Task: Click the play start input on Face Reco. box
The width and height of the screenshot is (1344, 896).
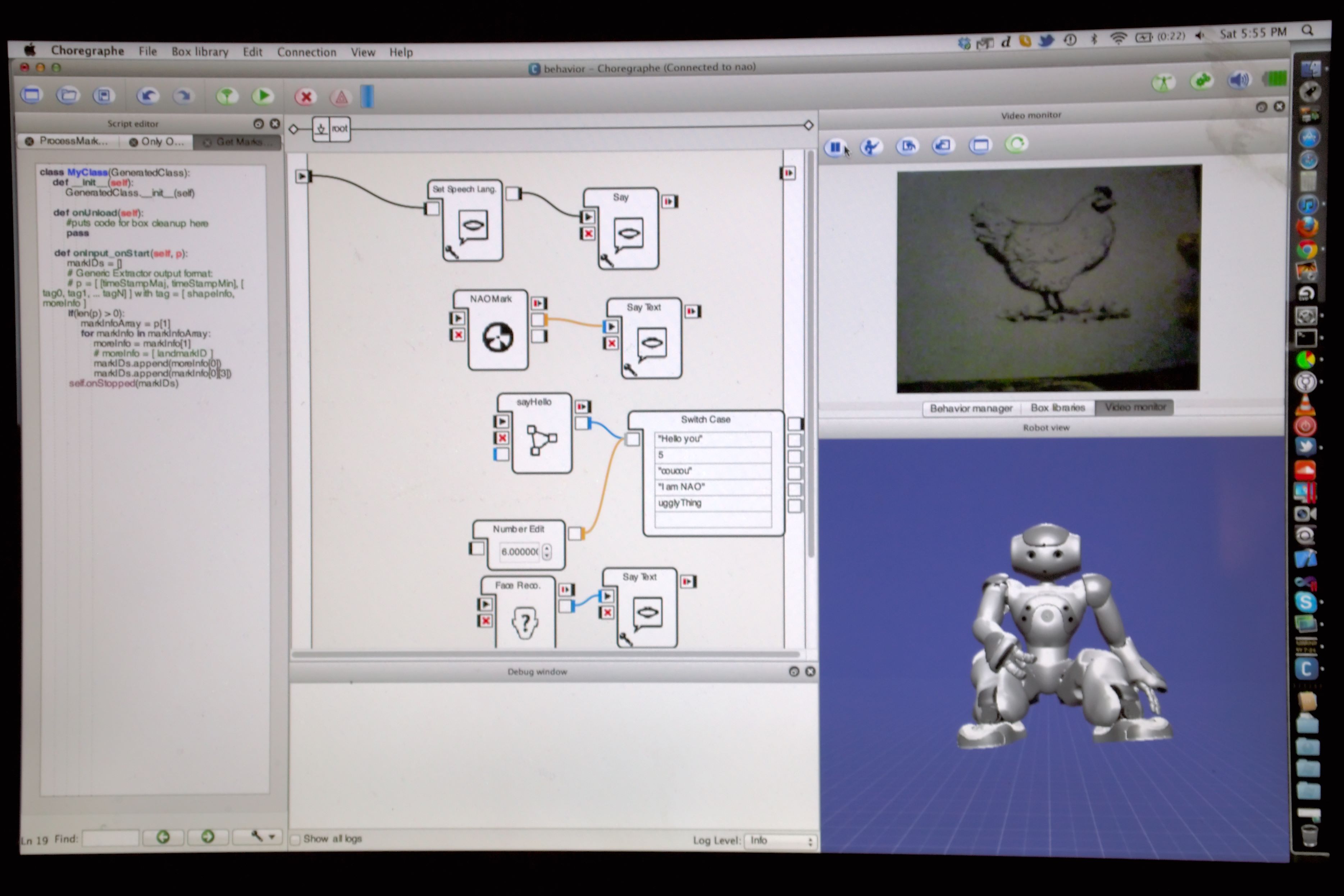Action: pyautogui.click(x=485, y=604)
